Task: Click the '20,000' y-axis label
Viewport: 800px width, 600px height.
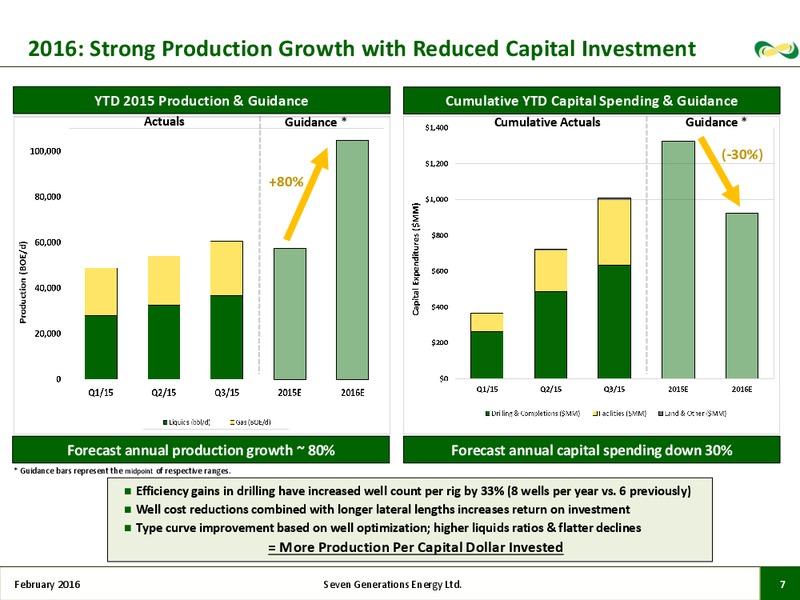Action: point(48,334)
